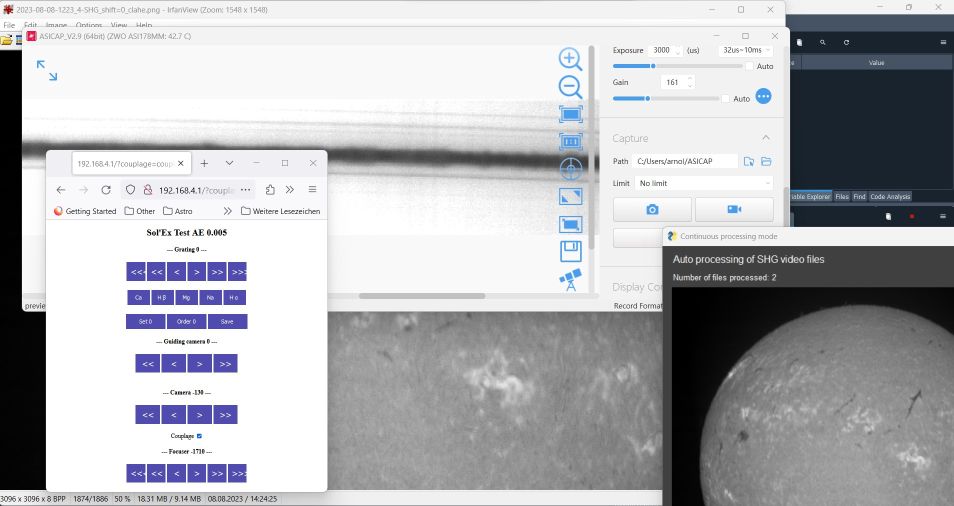Adjust the Exposure slider
The width and height of the screenshot is (954, 506).
point(678,66)
